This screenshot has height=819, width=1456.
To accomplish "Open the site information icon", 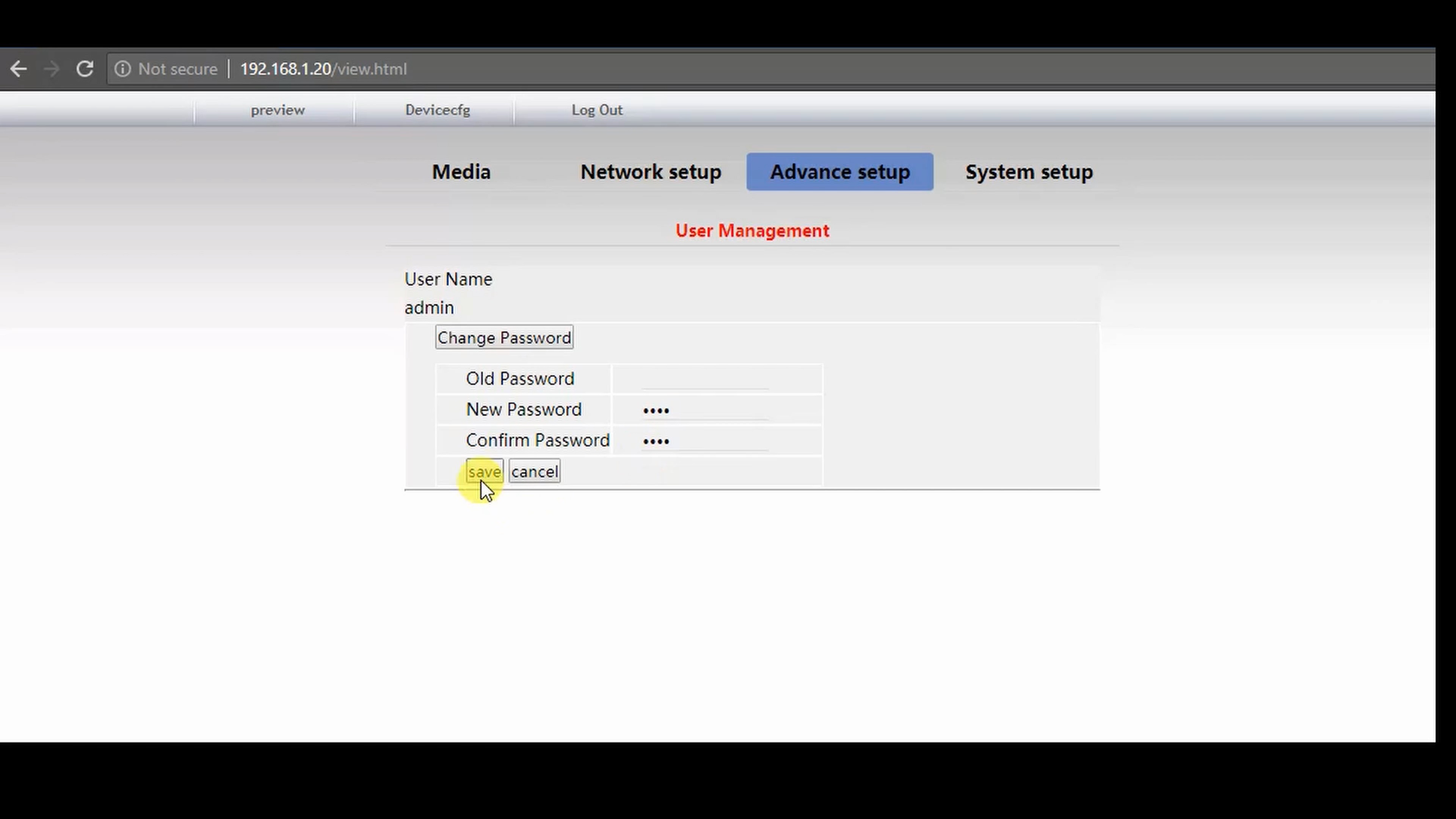I will 122,69.
